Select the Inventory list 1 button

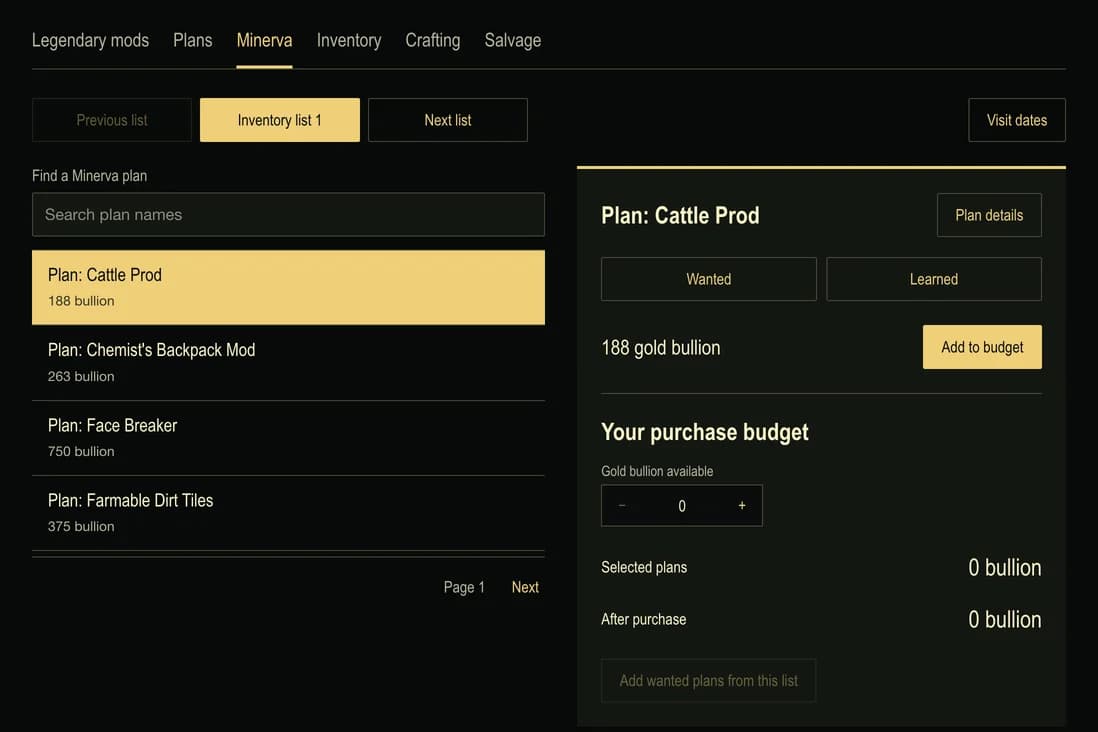coord(279,120)
